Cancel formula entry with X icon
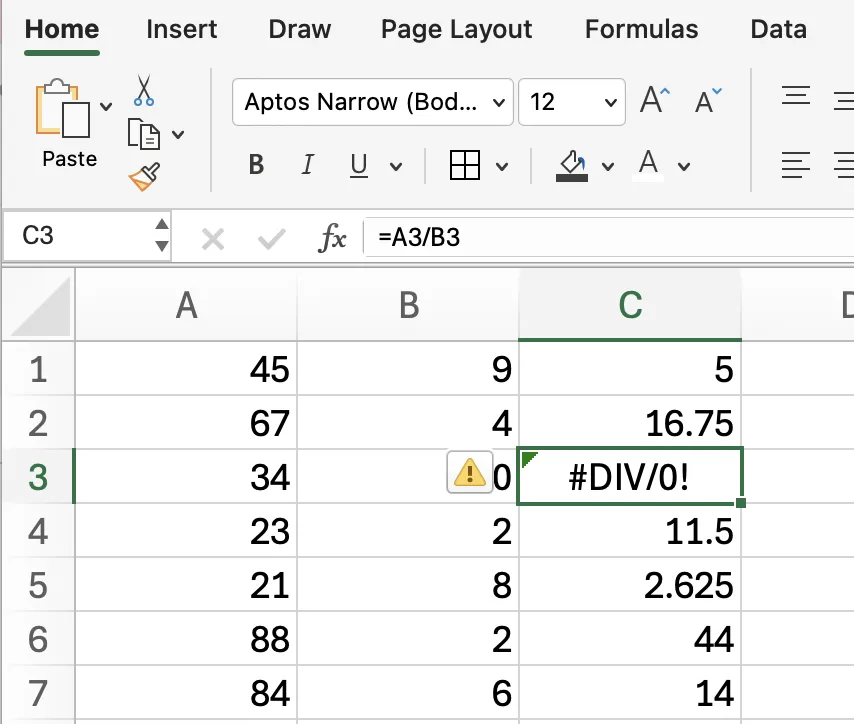Viewport: 854px width, 724px height. pos(212,239)
